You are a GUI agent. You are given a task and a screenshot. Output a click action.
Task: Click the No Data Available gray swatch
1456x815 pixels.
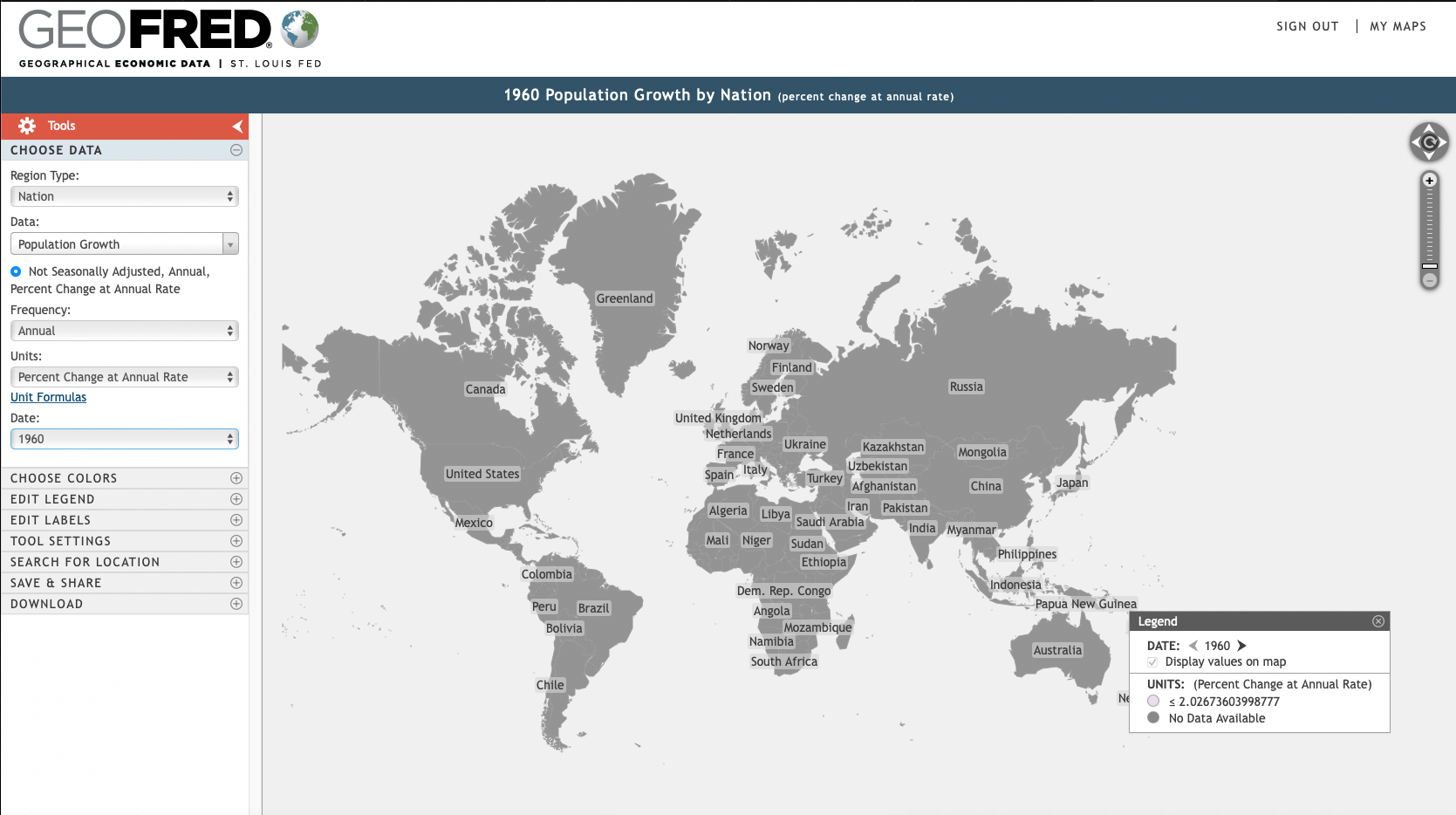[x=1153, y=717]
